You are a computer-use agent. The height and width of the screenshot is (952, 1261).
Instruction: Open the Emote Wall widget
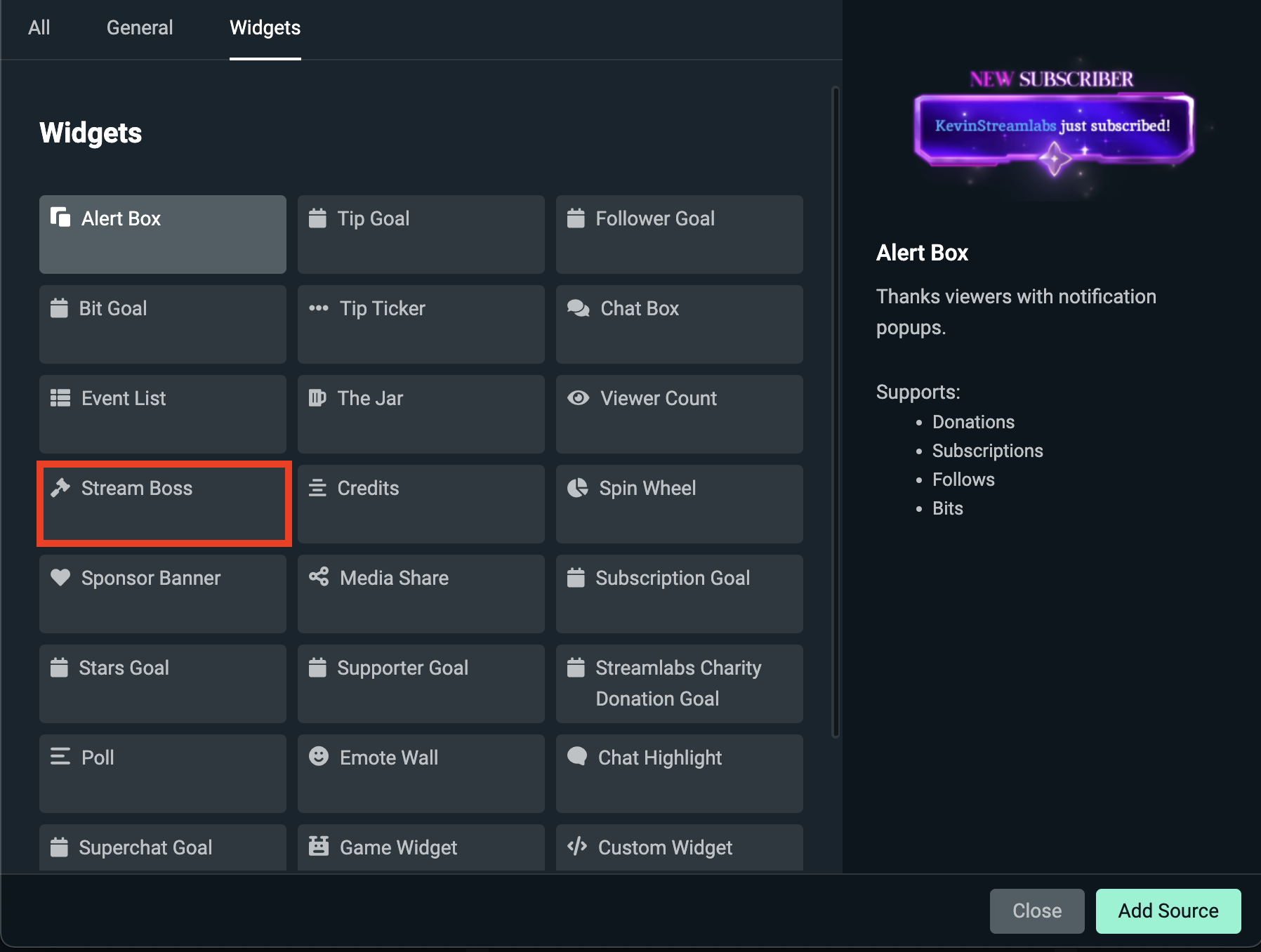(421, 773)
